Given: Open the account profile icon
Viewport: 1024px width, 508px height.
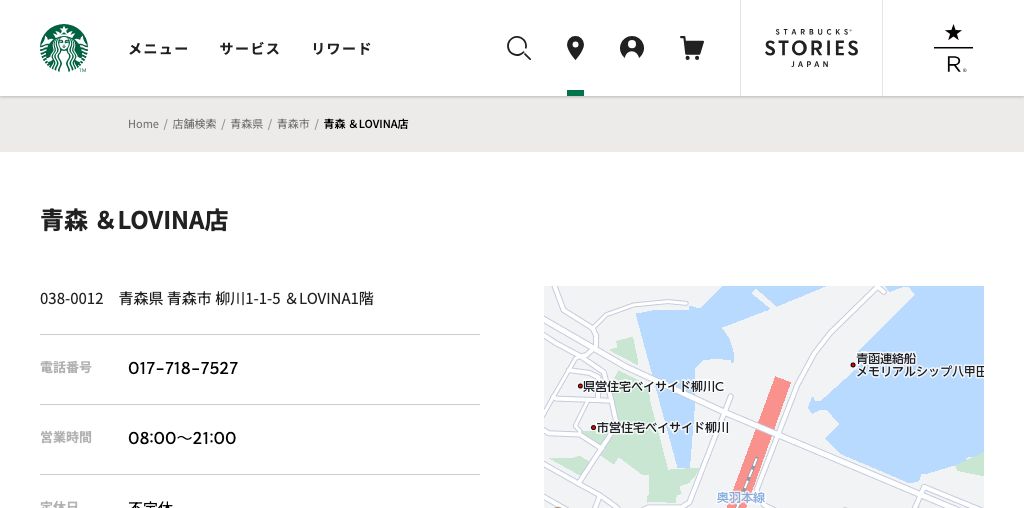Looking at the screenshot, I should [x=632, y=48].
